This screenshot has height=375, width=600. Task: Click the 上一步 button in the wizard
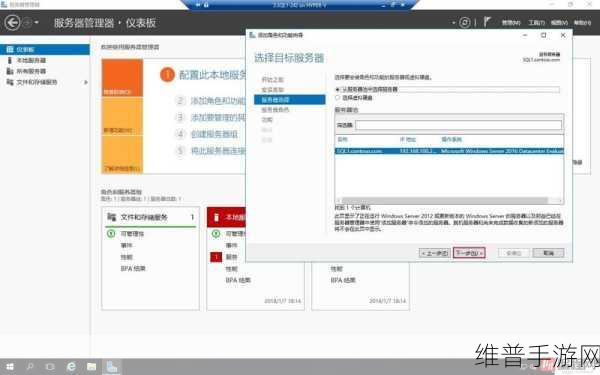tap(435, 253)
